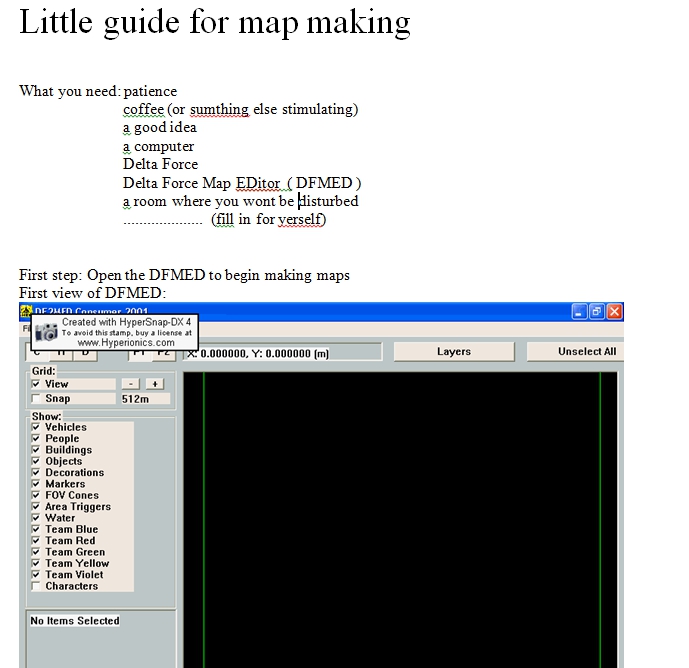Enable the Characters checkbox
689x668 pixels.
coord(36,586)
